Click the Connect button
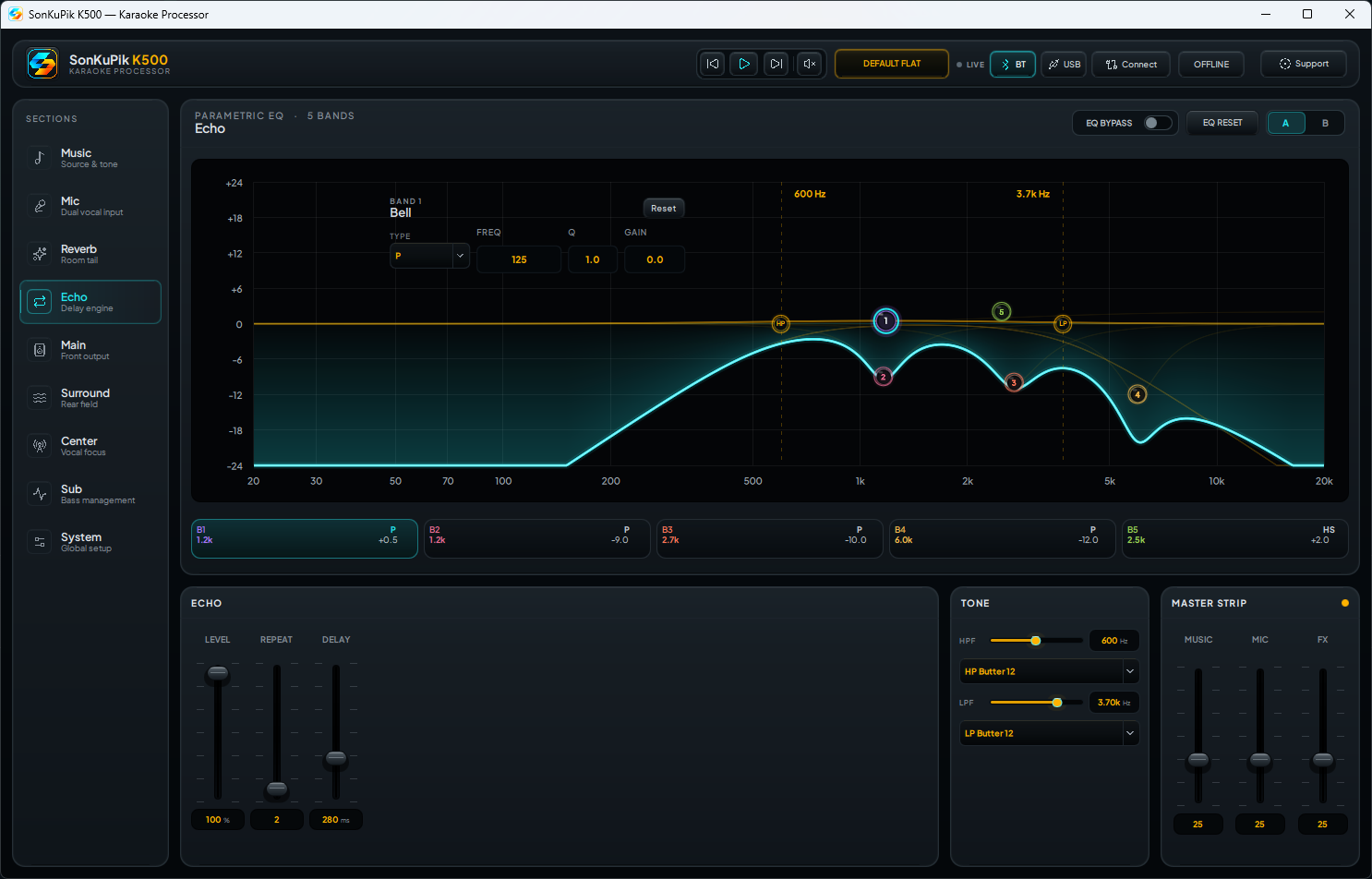Image resolution: width=1372 pixels, height=879 pixels. (1132, 65)
